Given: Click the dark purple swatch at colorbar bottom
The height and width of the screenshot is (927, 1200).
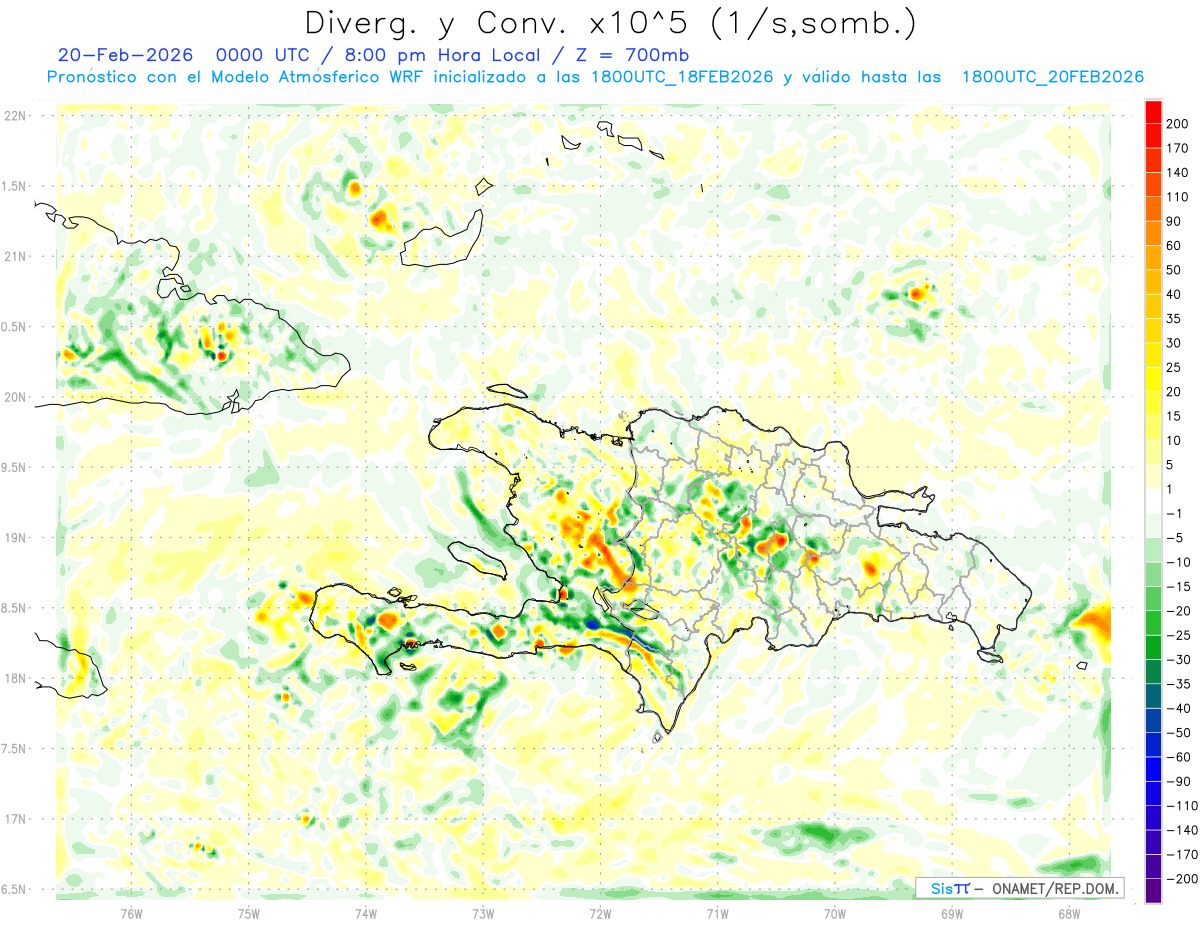Looking at the screenshot, I should pos(1153,890).
